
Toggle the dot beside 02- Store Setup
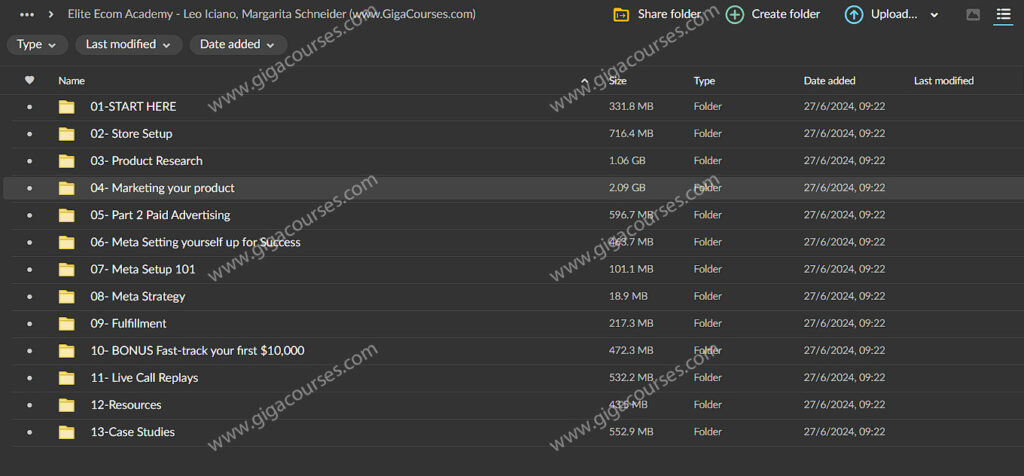29,134
